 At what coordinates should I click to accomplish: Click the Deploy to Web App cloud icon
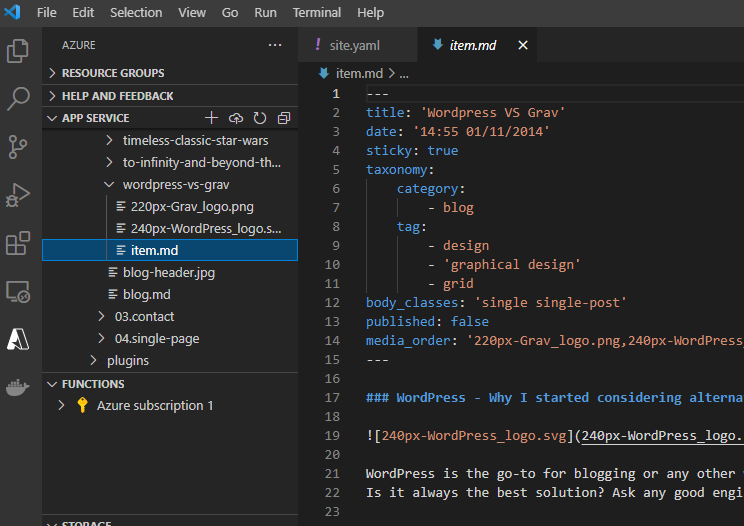pyautogui.click(x=236, y=118)
